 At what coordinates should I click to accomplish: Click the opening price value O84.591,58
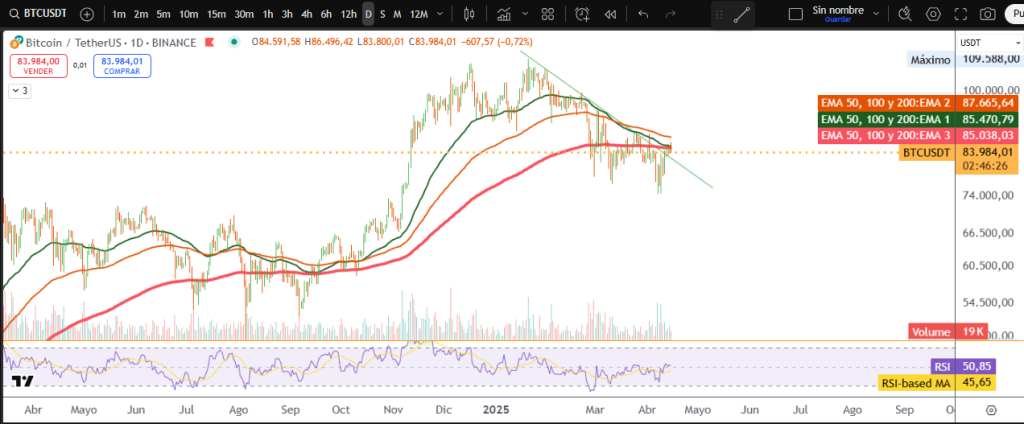coord(276,42)
